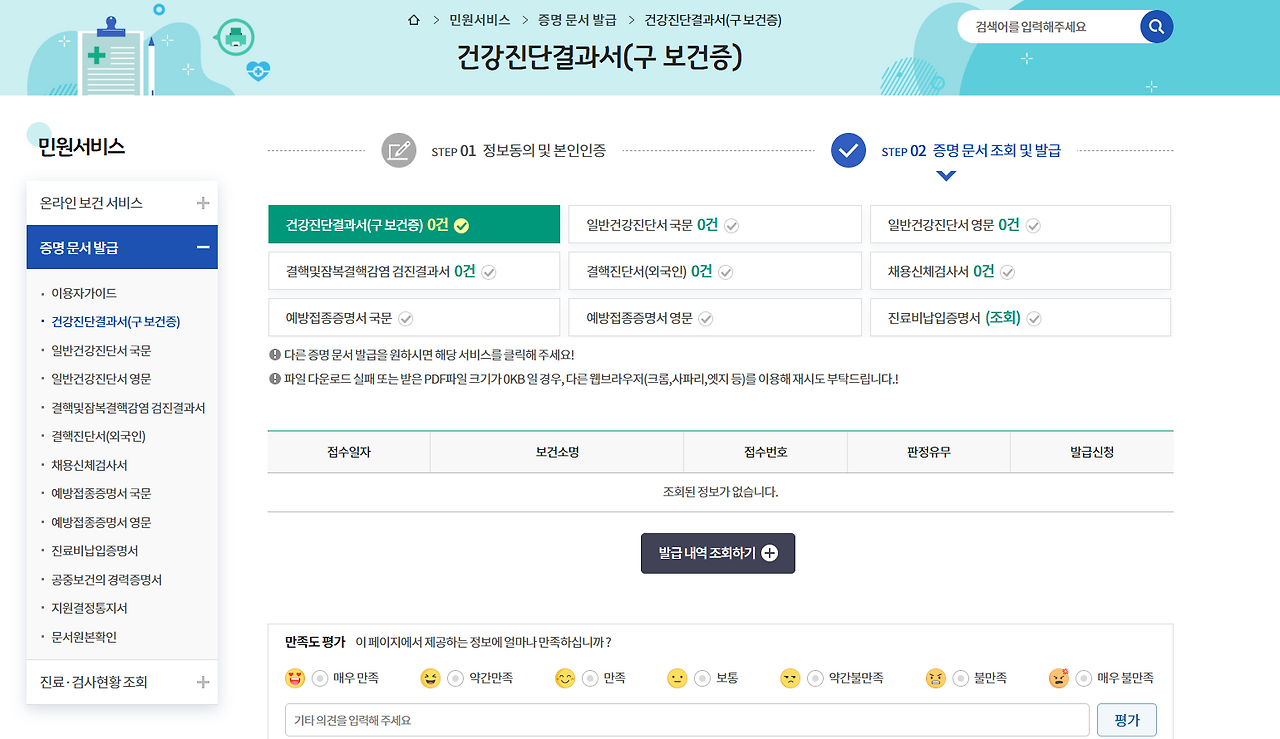Viewport: 1280px width, 739px height.
Task: Click the 약간불만족 emoji face
Action: click(x=791, y=678)
